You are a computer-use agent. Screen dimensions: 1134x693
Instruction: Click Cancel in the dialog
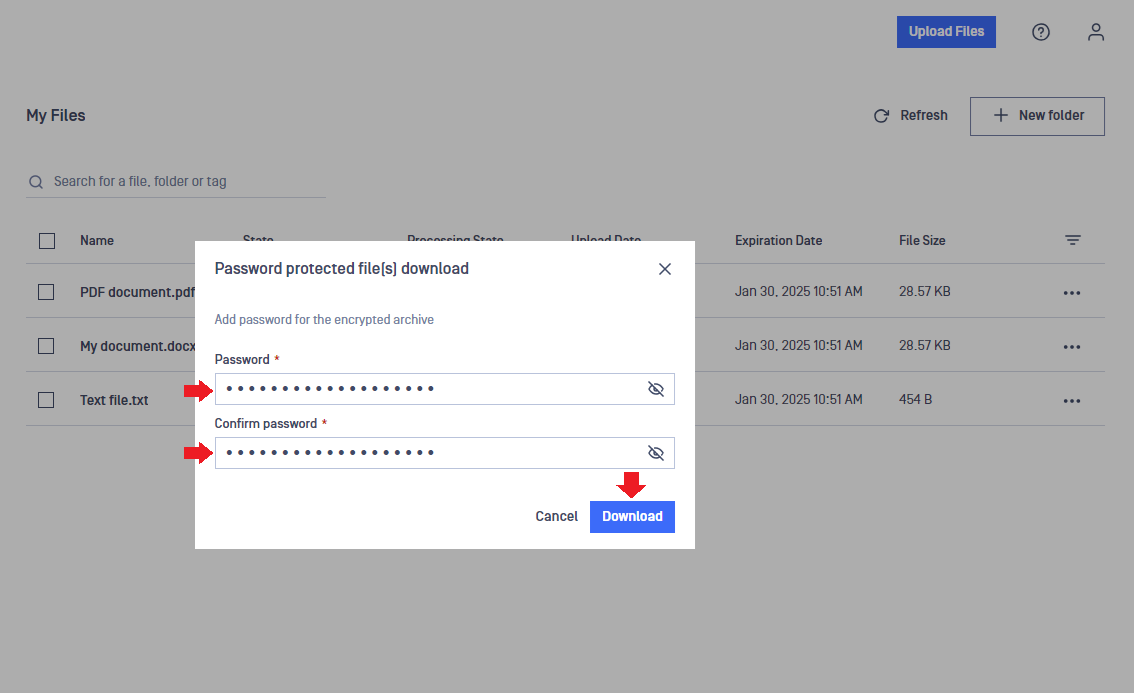[x=556, y=517]
